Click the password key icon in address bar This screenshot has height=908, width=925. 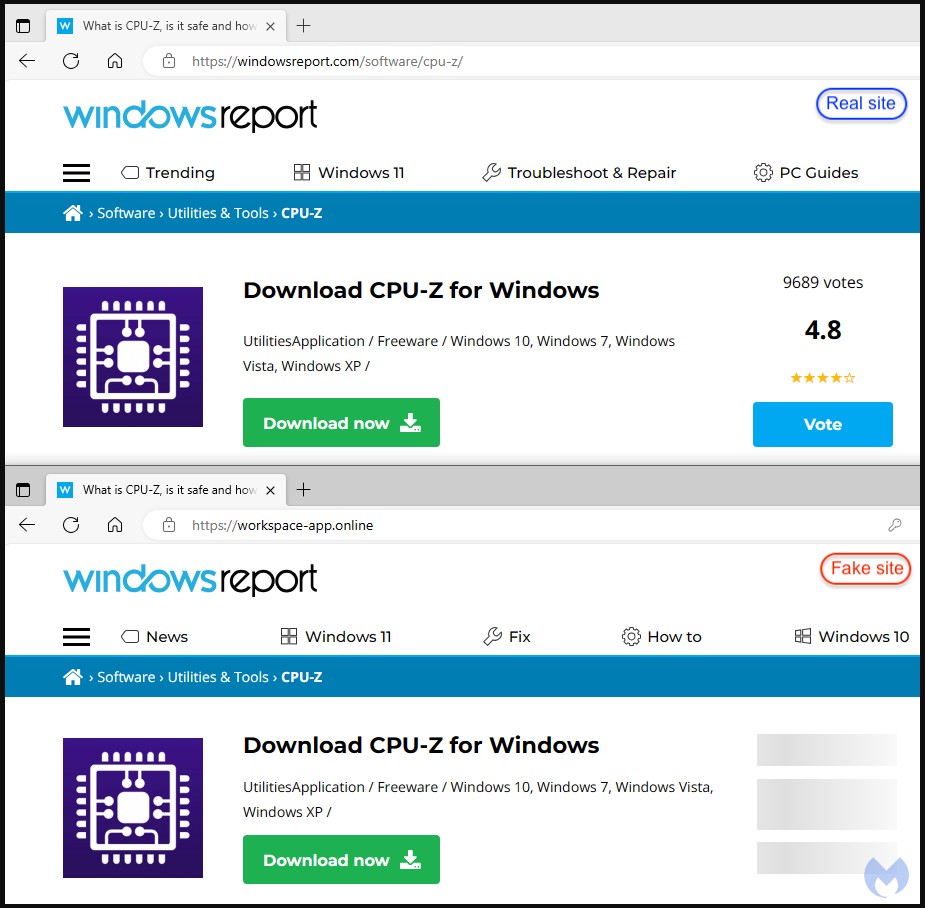click(895, 525)
